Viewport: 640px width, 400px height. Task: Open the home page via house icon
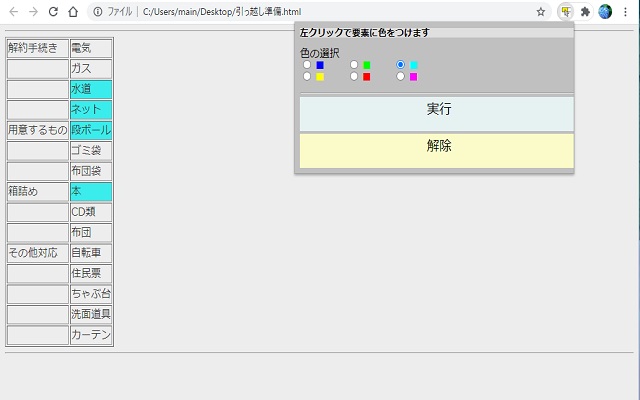(73, 12)
